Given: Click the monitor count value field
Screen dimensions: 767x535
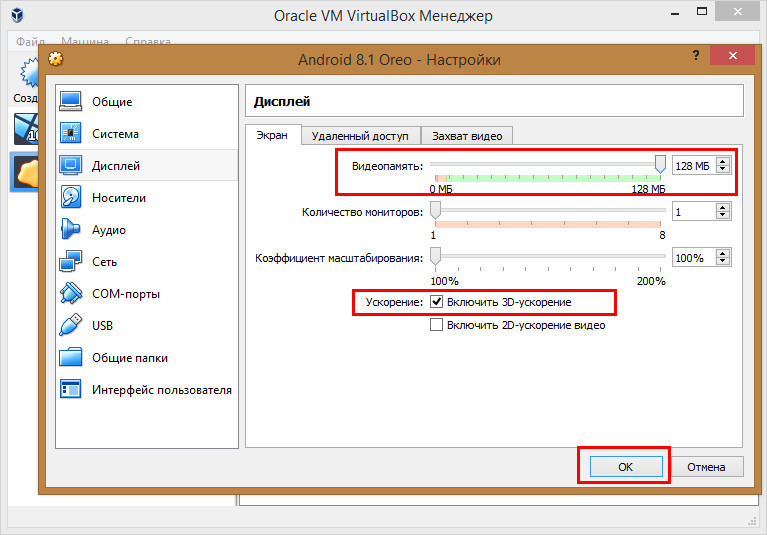Looking at the screenshot, I should tap(695, 212).
